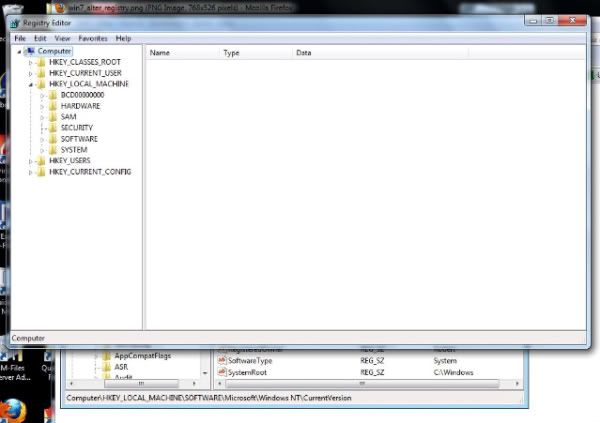Click SystemRoot string value icon

[222, 372]
